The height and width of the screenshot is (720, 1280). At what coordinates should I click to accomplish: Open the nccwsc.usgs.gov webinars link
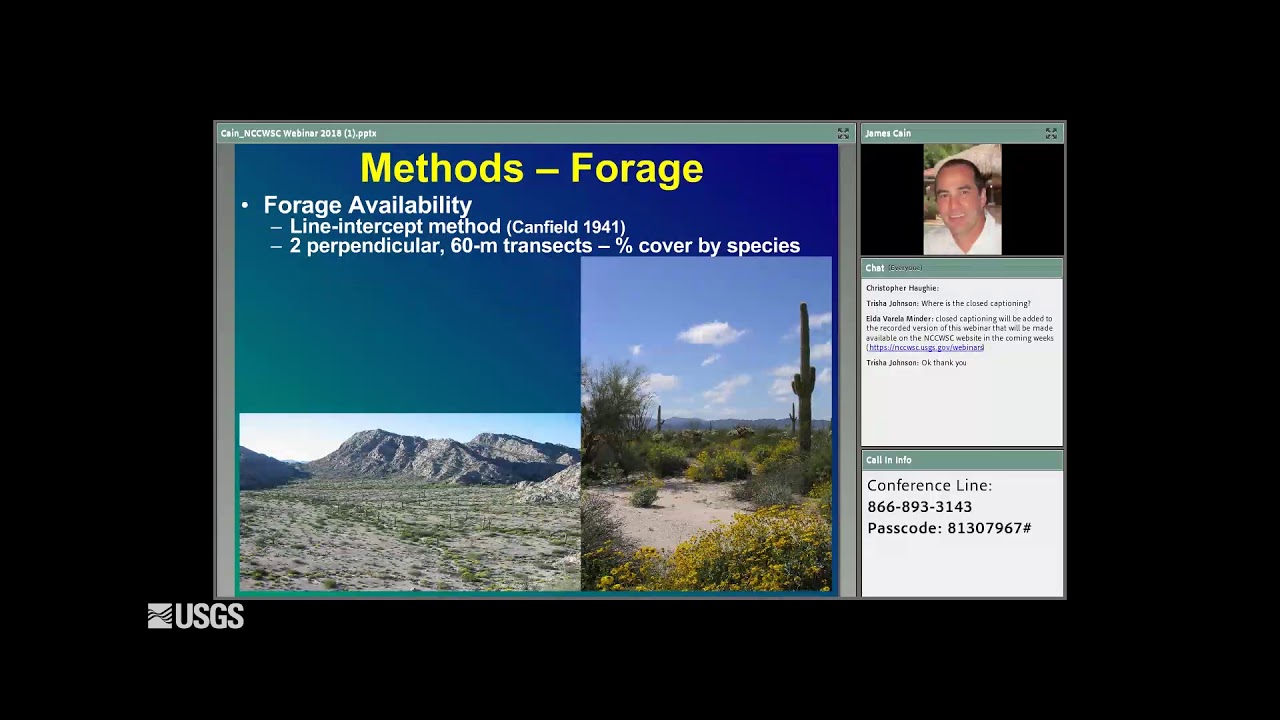click(926, 348)
